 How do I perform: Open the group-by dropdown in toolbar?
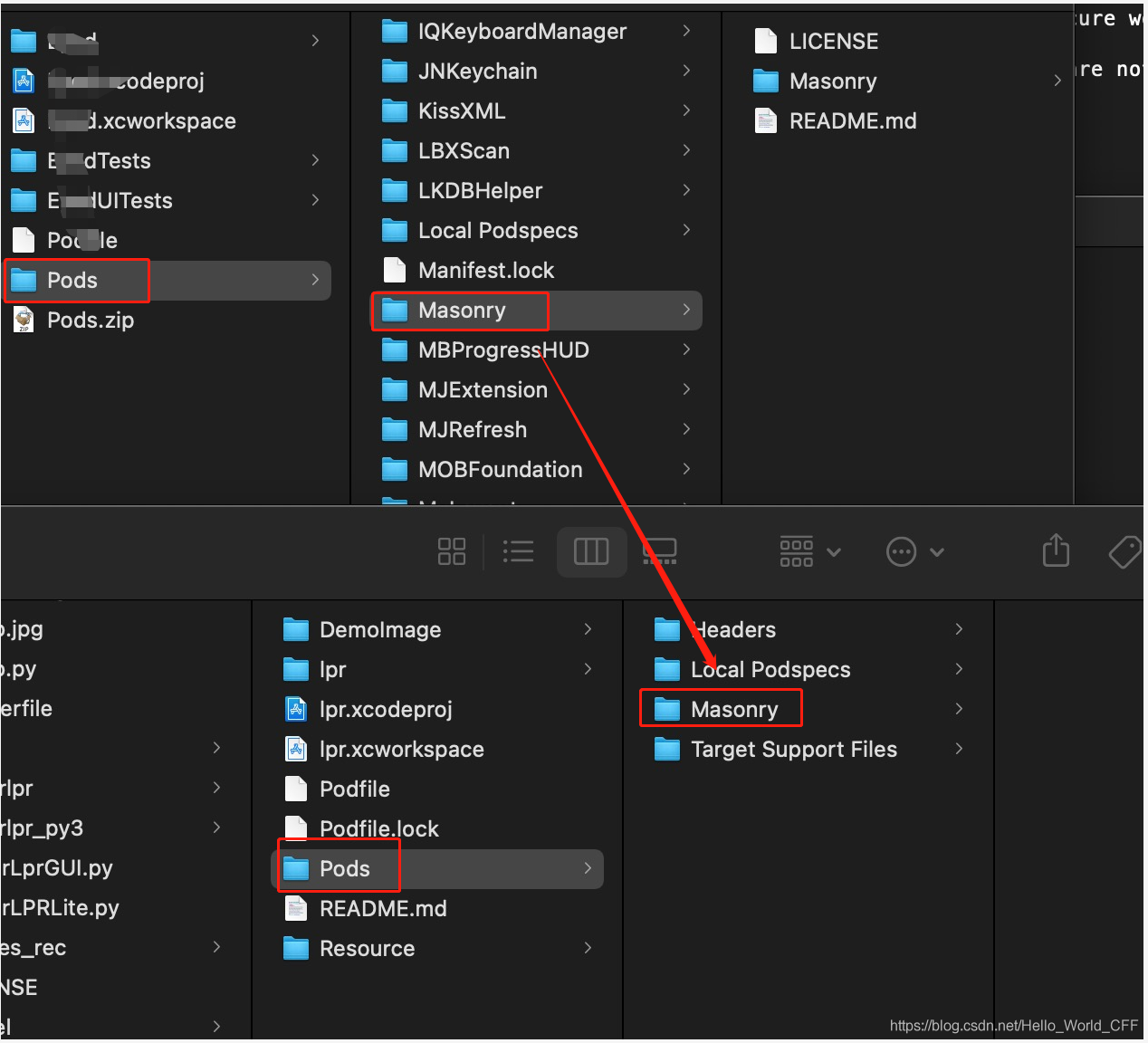(810, 551)
